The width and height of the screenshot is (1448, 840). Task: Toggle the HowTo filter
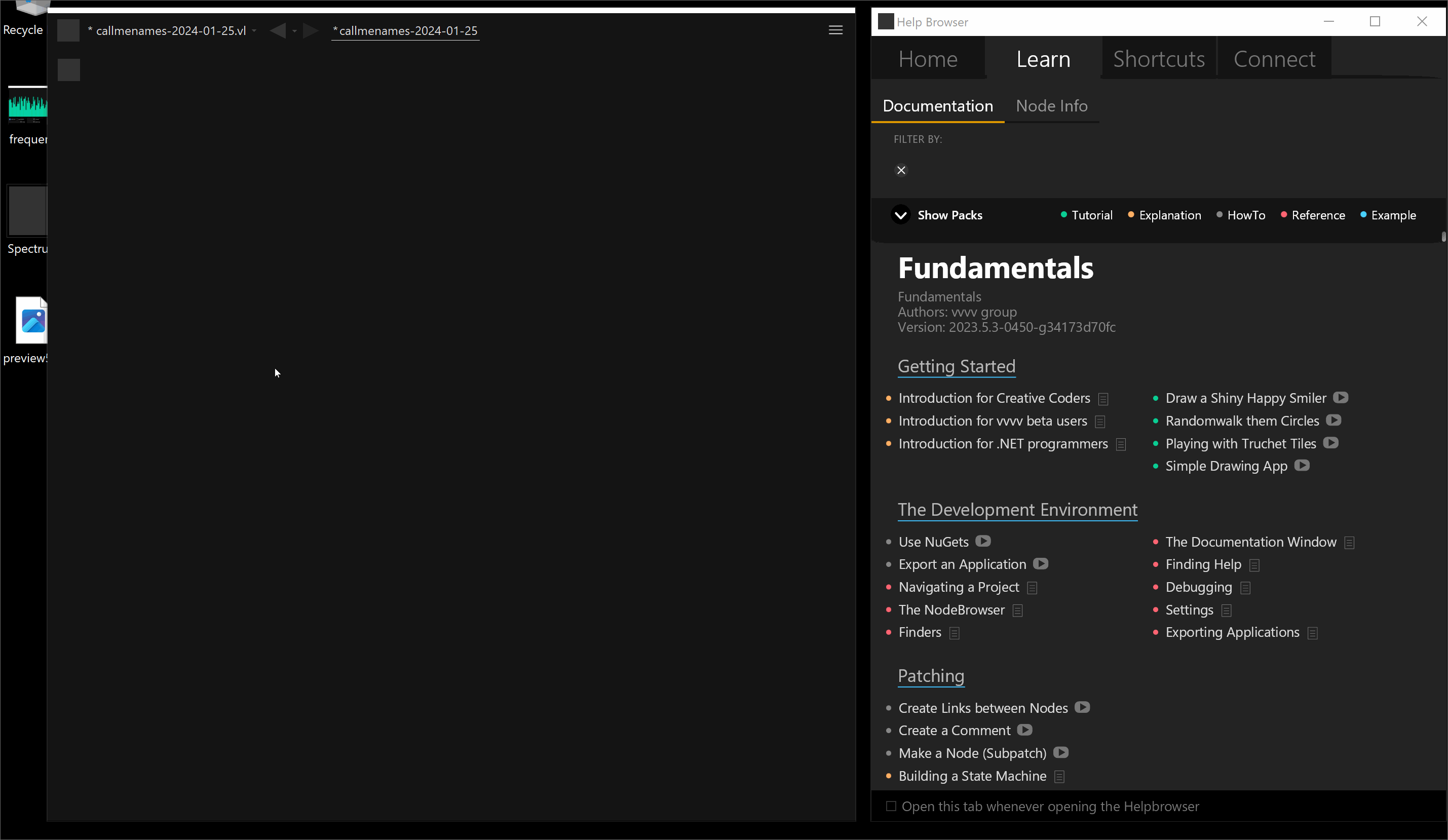1241,215
